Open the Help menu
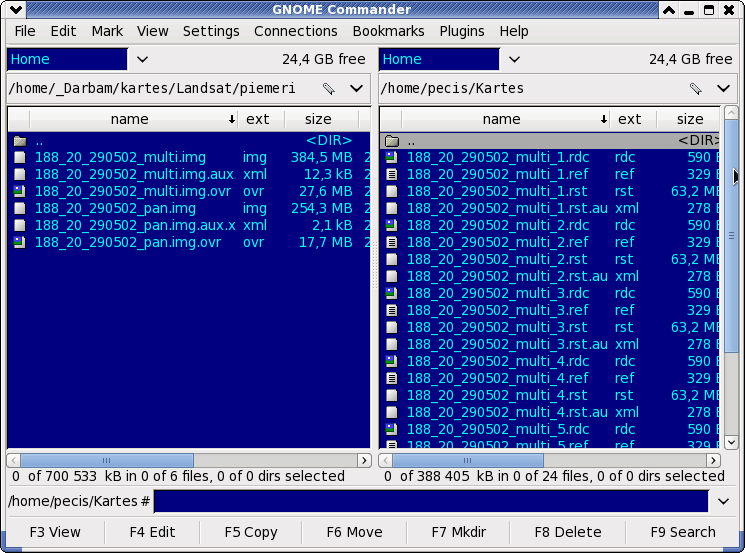Screen dimensions: 745x553 coord(514,31)
